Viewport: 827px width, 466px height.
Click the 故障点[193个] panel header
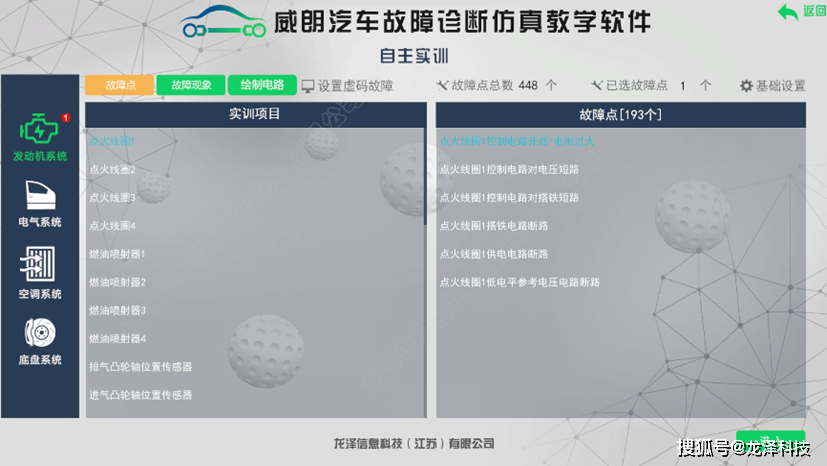coord(621,114)
